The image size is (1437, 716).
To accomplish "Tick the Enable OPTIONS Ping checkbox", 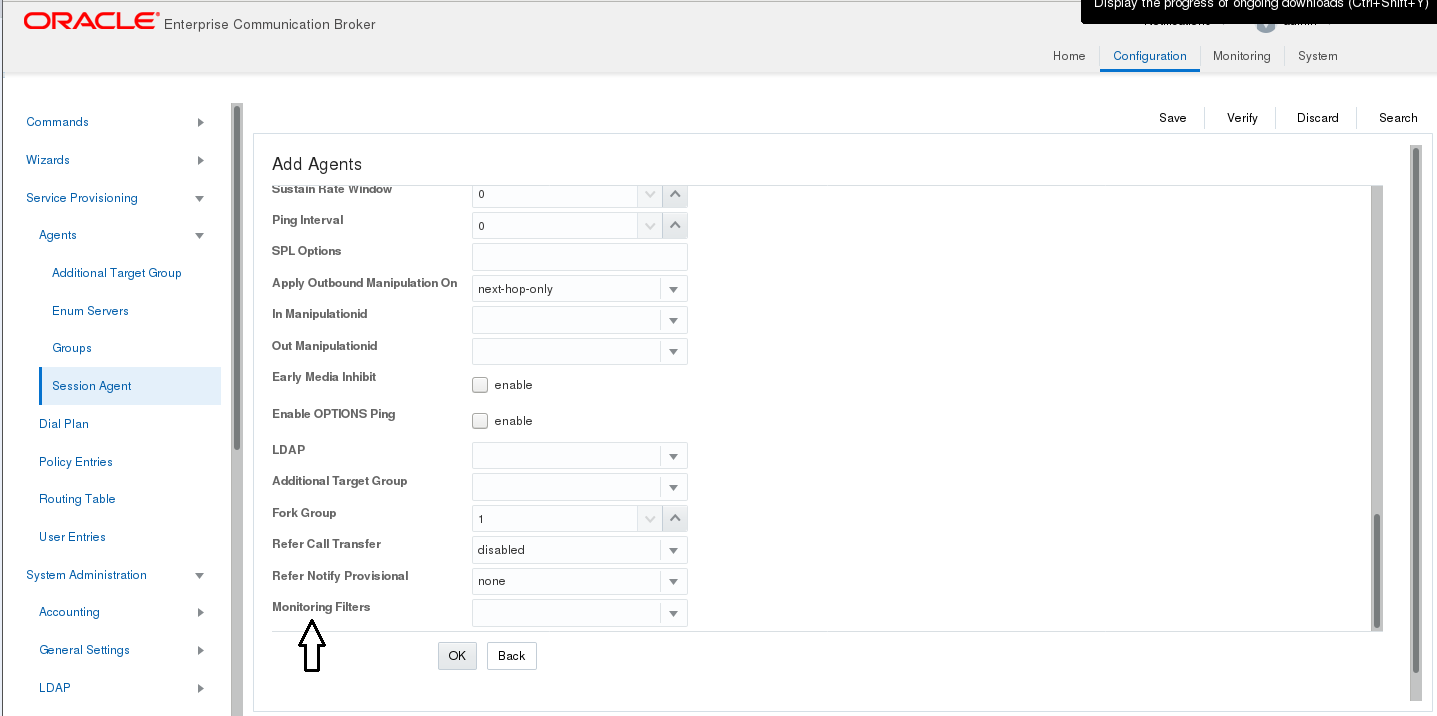I will (x=480, y=421).
